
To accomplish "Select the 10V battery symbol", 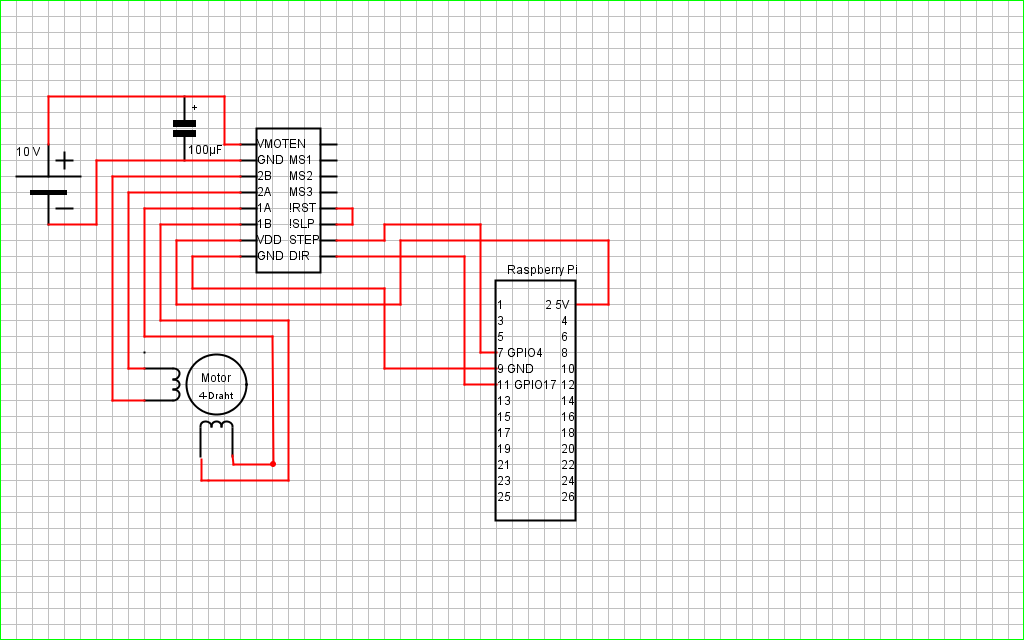I will point(48,184).
